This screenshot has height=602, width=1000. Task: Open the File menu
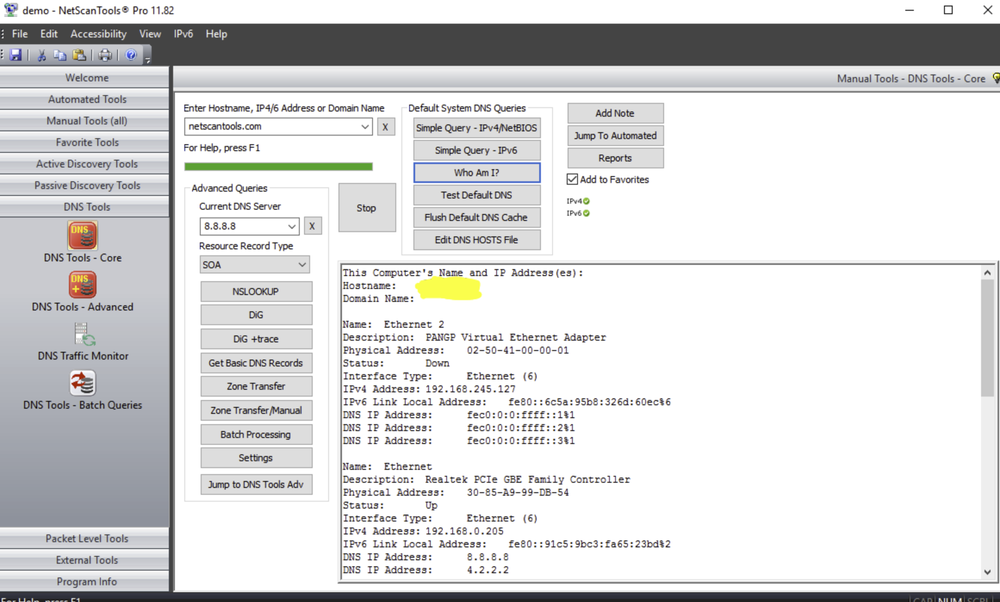pos(20,34)
